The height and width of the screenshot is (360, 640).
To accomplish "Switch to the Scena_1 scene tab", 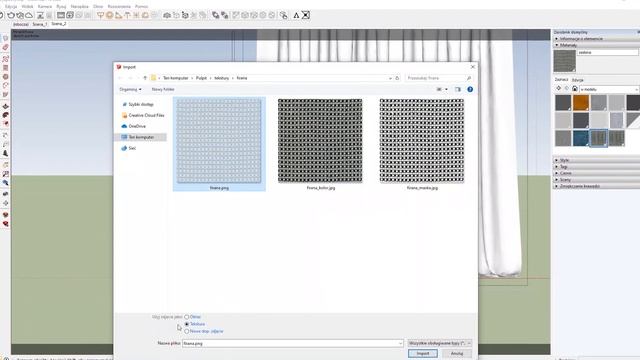I will 40,24.
